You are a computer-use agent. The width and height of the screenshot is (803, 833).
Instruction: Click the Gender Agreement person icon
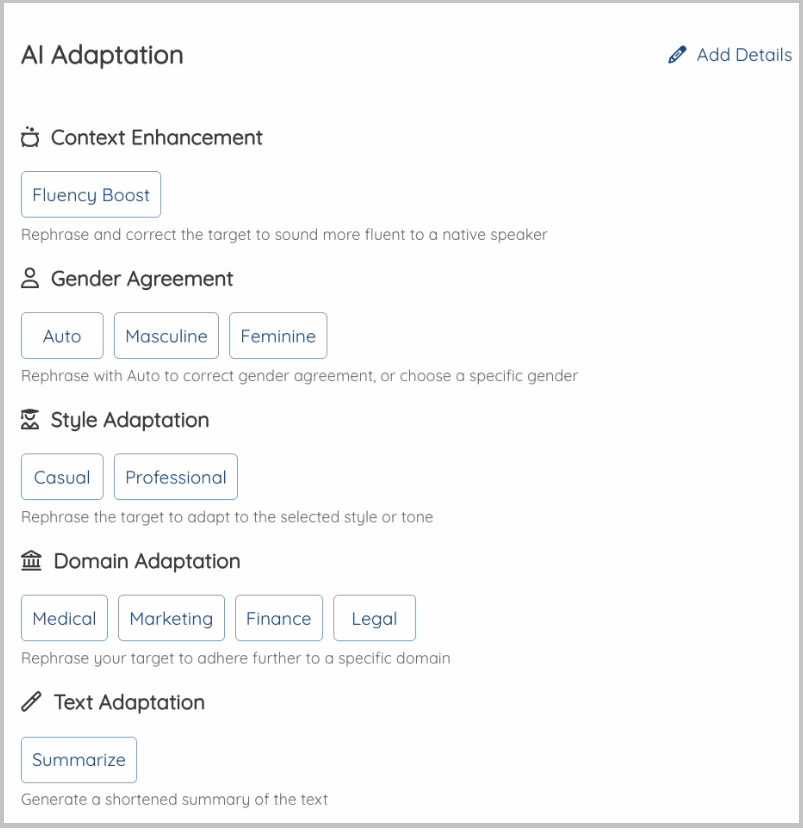click(30, 279)
